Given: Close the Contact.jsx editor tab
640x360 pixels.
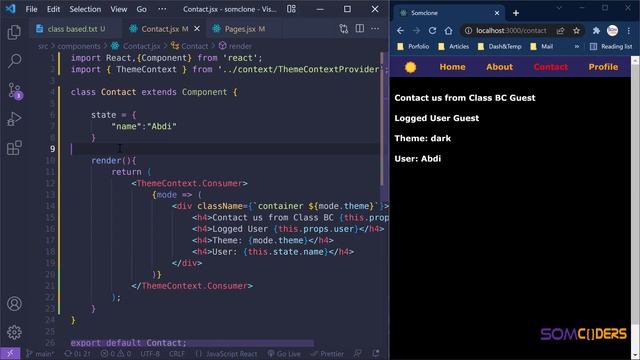Looking at the screenshot, I should click(197, 29).
